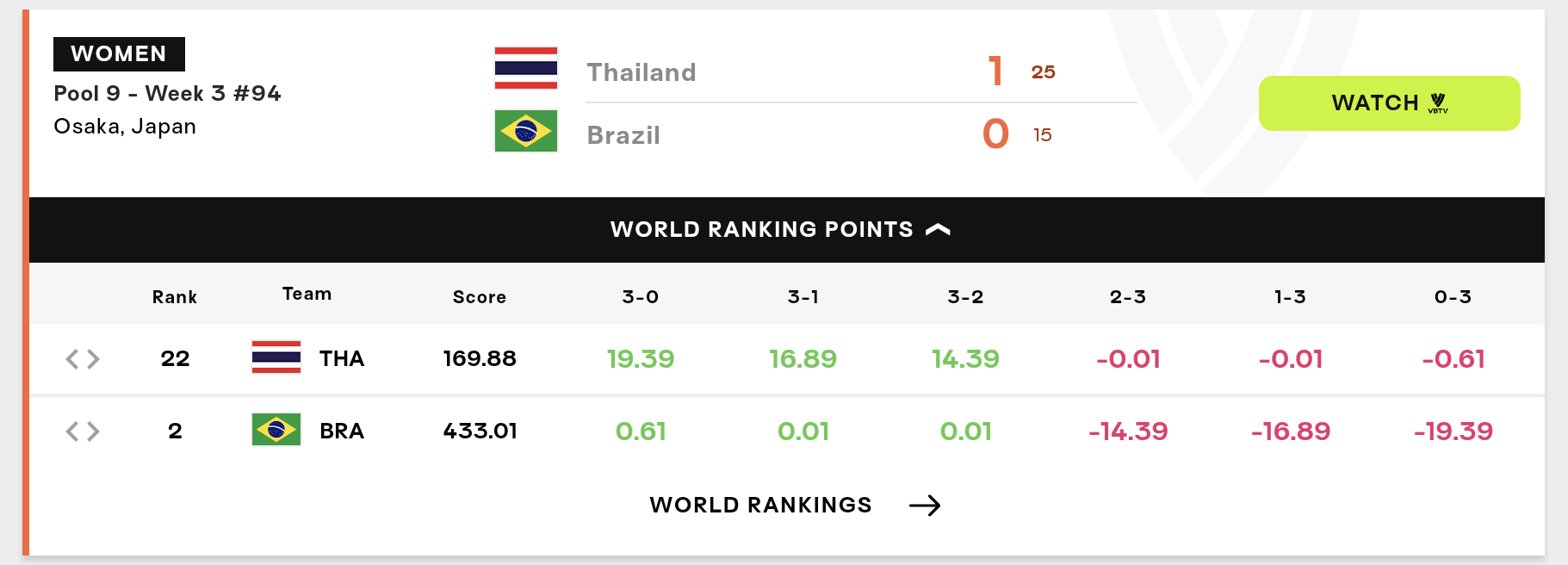Click the THA team code in table
The image size is (1568, 565).
pos(342,358)
